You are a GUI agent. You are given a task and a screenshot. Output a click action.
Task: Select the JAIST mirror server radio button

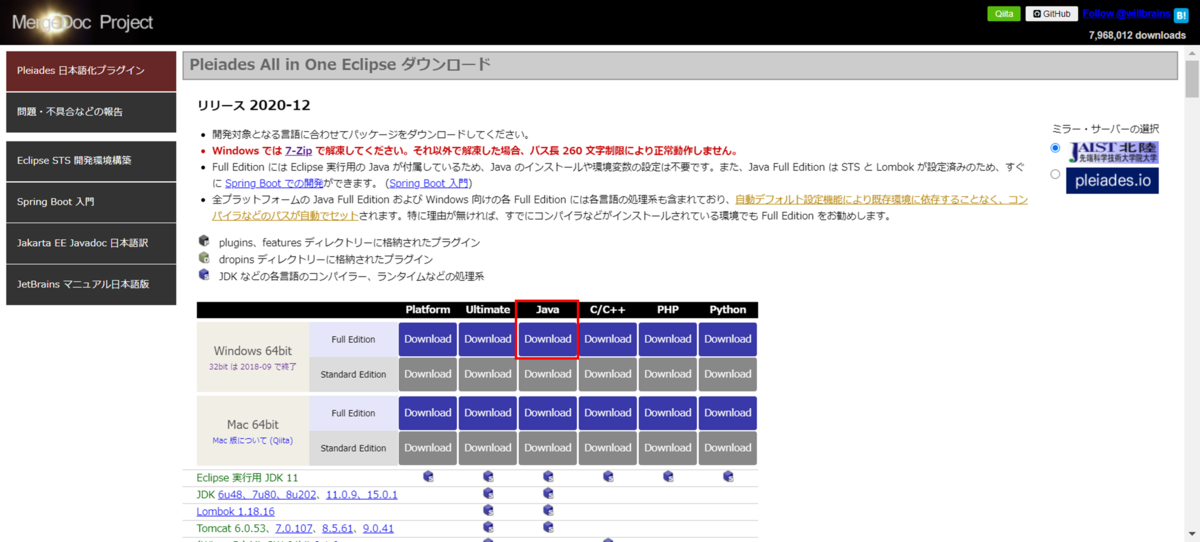pos(1055,148)
